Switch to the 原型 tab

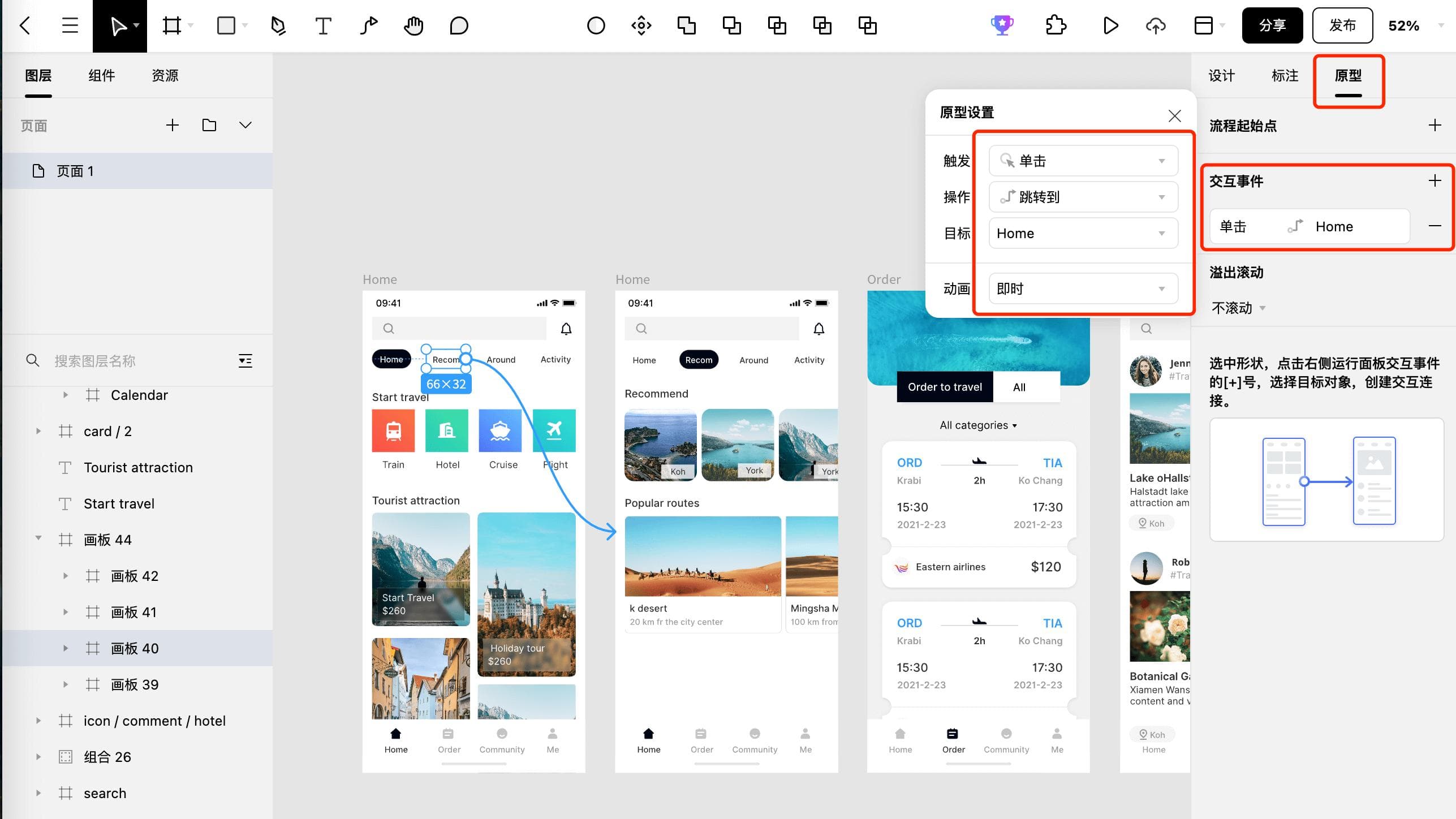click(x=1349, y=75)
